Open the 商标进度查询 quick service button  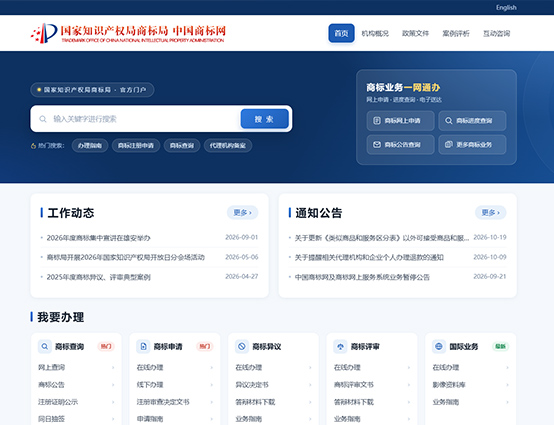472,121
